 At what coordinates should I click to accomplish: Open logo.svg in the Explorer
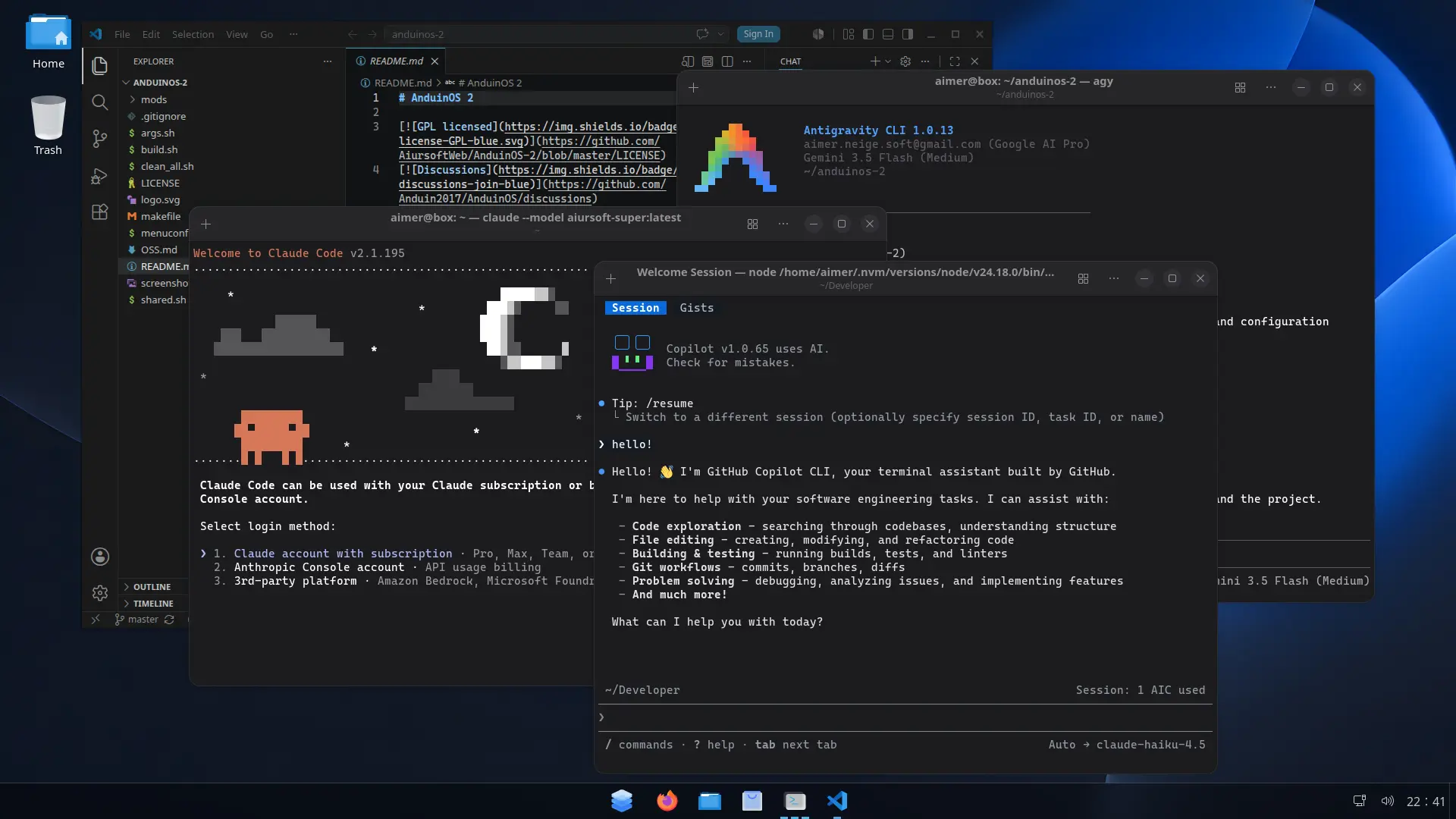click(x=160, y=199)
